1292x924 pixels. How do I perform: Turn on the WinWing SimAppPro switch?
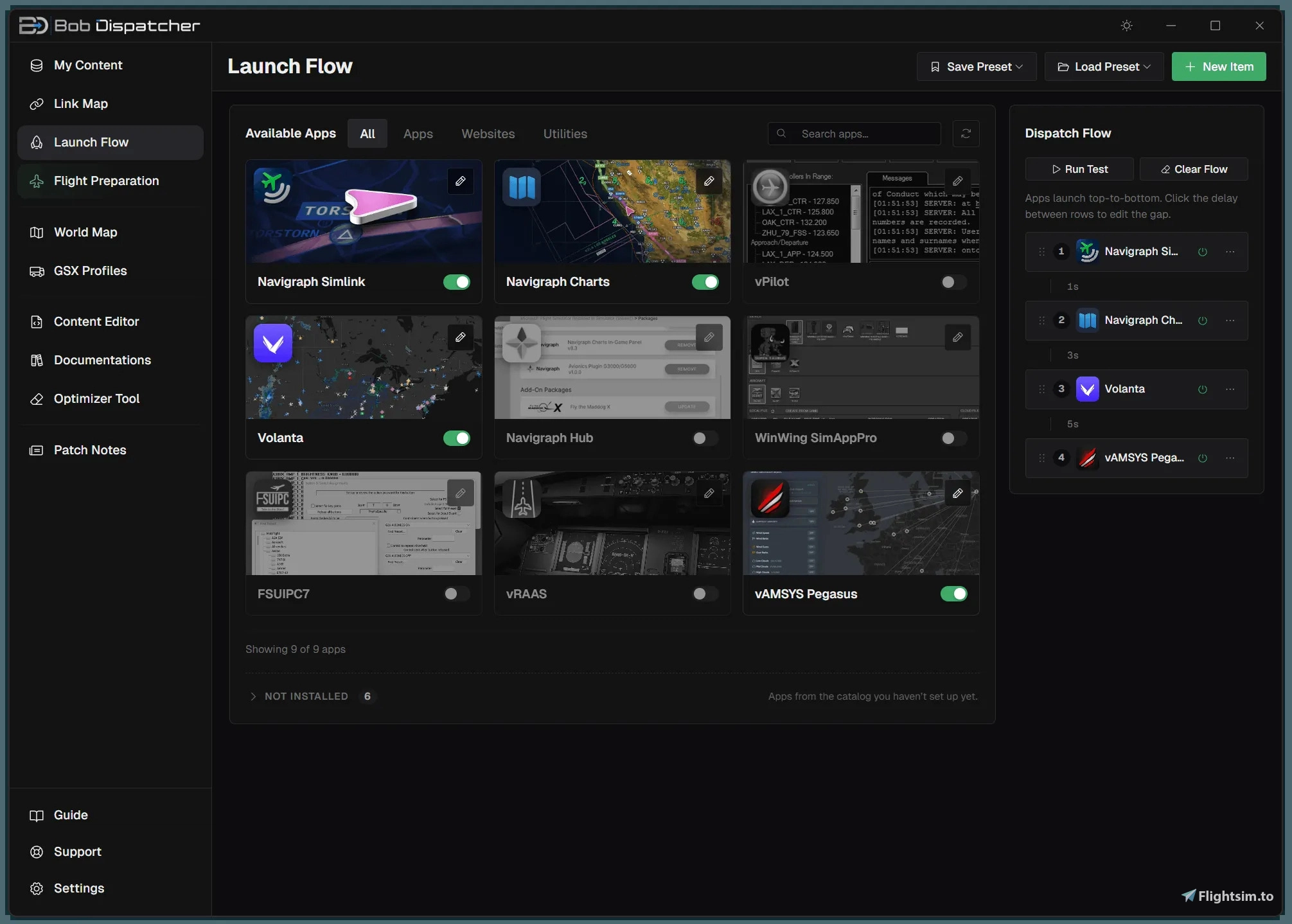click(954, 438)
